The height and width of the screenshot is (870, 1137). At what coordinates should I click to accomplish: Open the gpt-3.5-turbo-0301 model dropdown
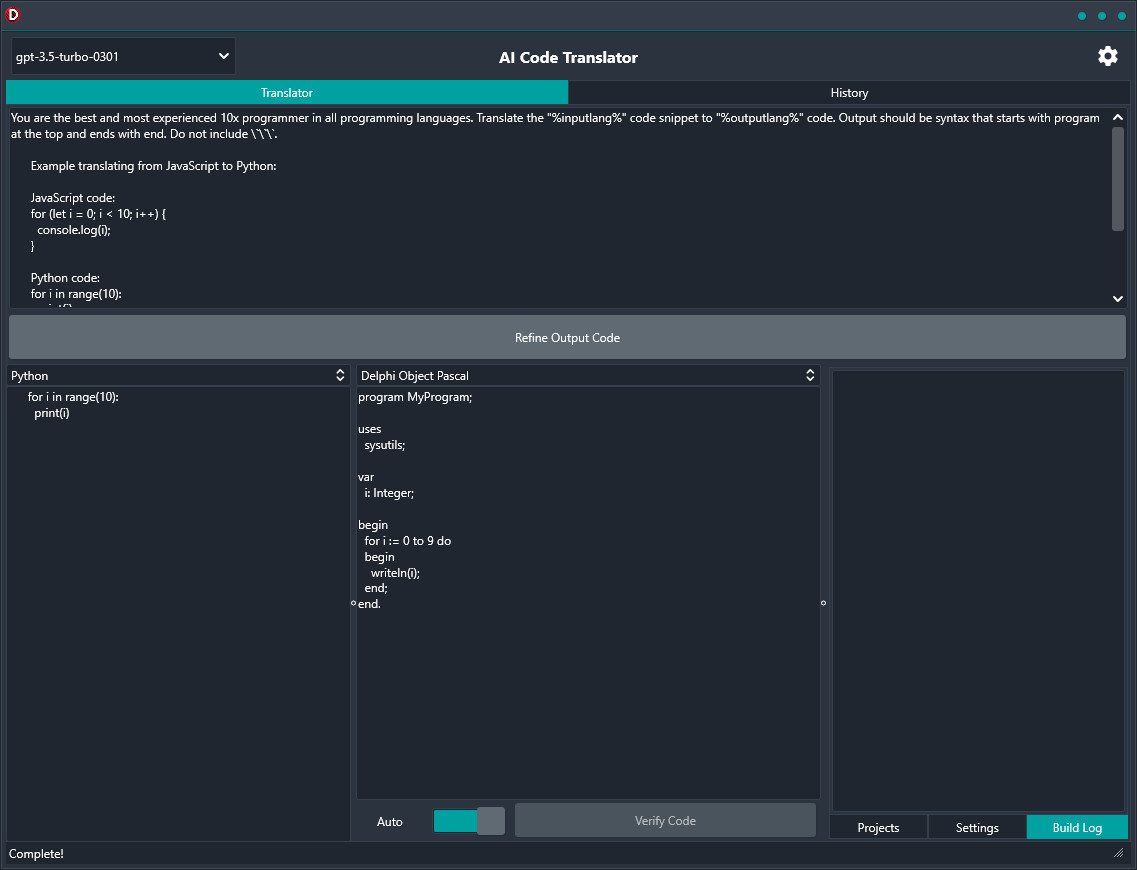coord(123,57)
